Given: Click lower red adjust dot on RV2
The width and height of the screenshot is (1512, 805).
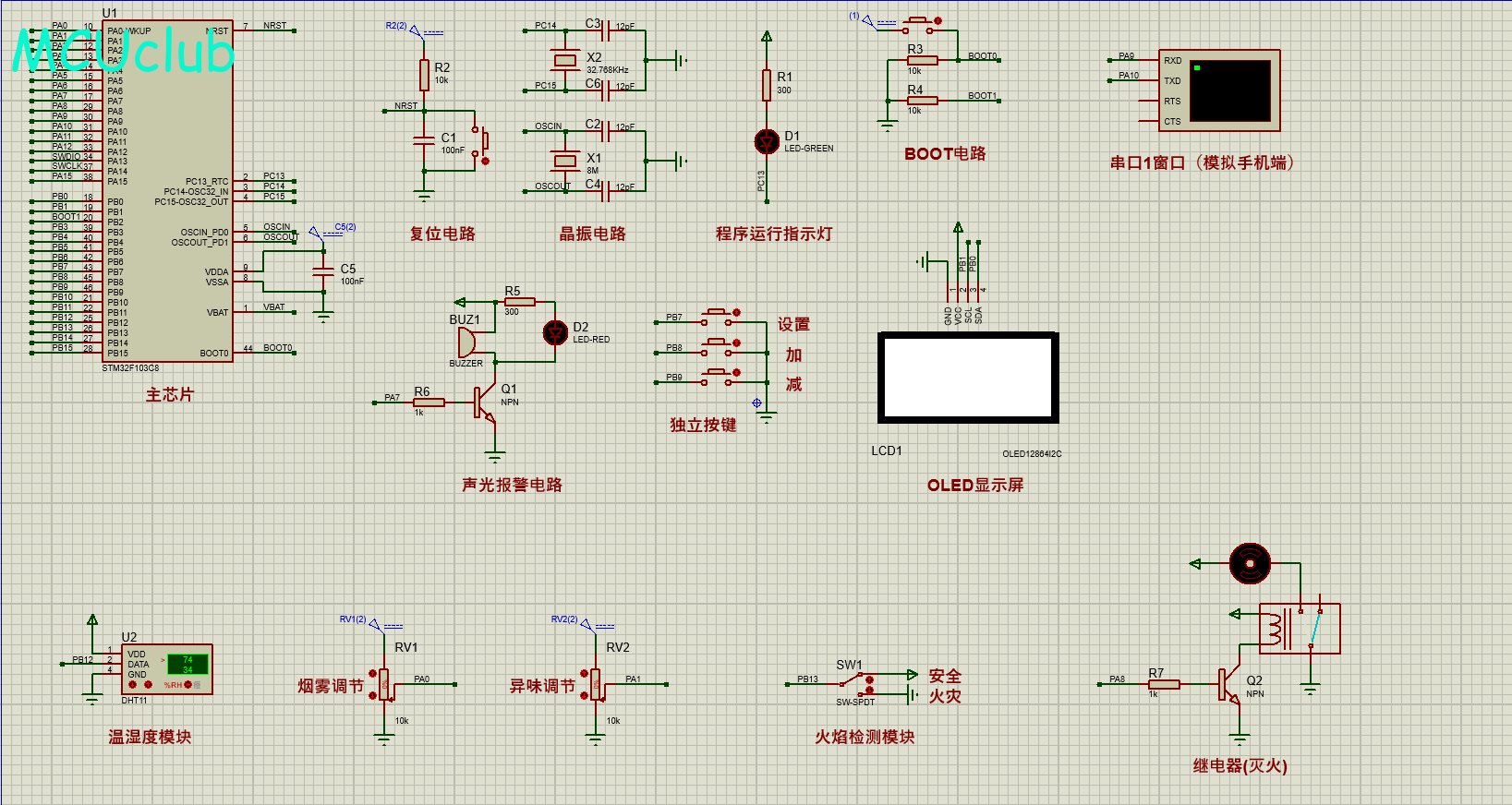Looking at the screenshot, I should (584, 695).
